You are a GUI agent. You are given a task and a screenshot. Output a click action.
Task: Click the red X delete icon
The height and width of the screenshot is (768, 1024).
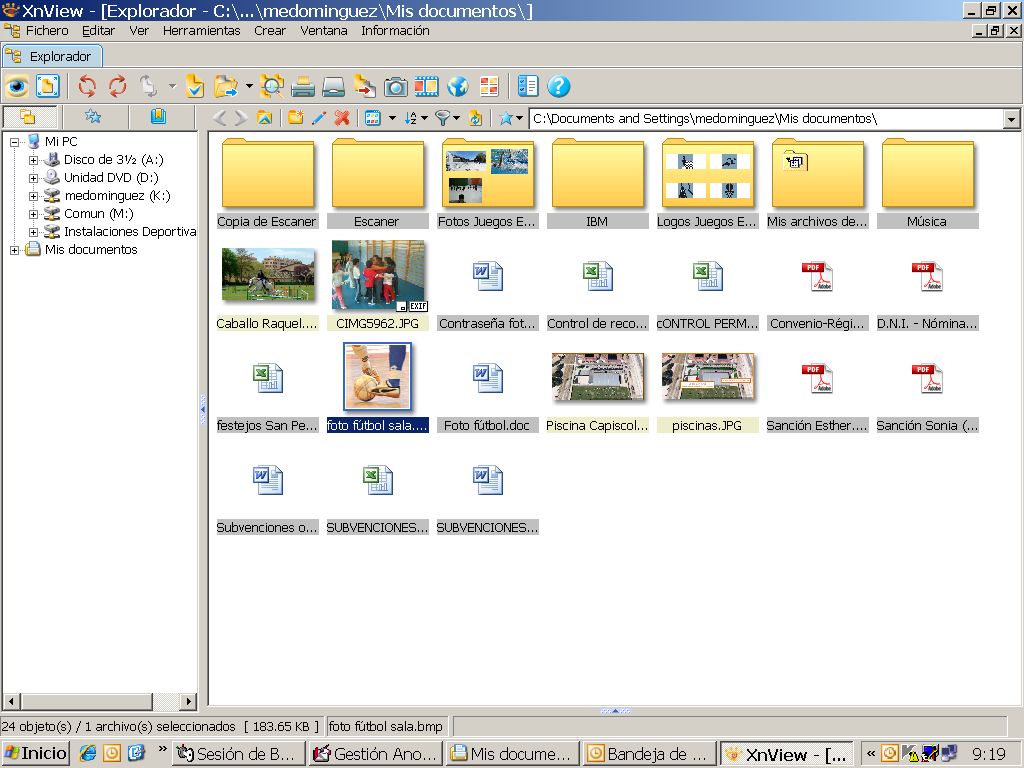click(x=342, y=118)
